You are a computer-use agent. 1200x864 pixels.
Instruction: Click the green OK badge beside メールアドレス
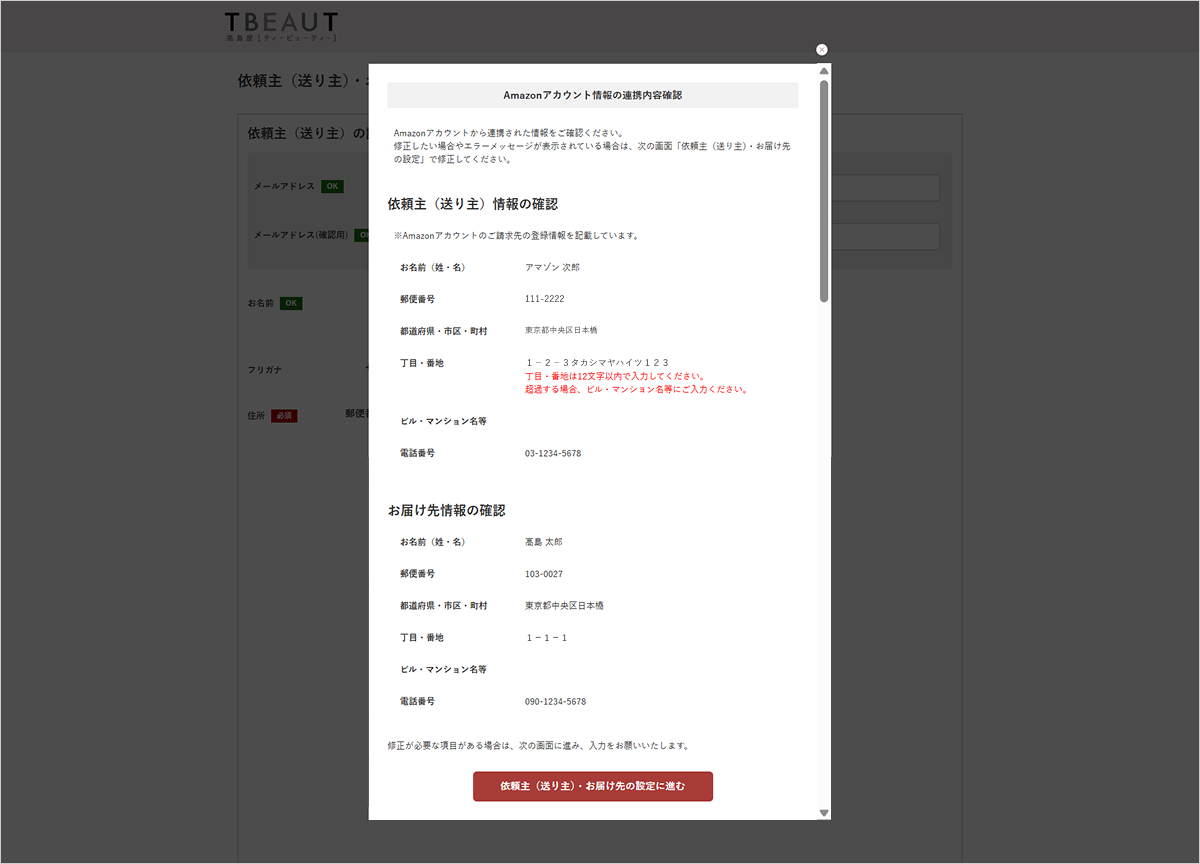point(332,186)
